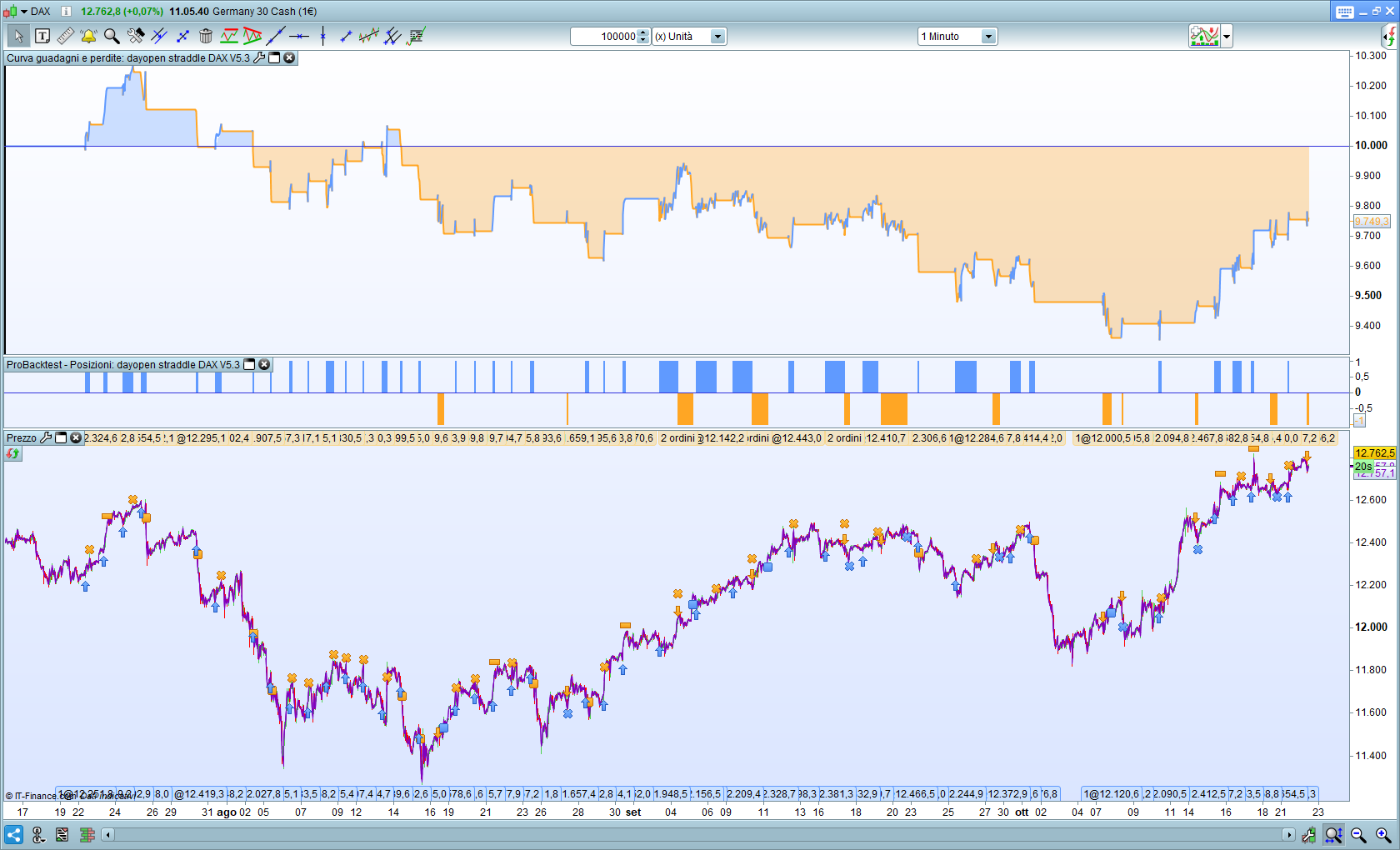Click the ProBacktest Posizioni panel title
Screen dimensions: 1400x850
[123, 365]
